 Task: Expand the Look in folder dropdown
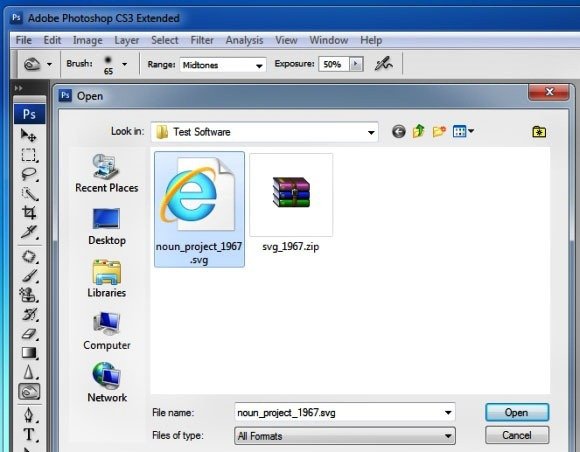click(371, 132)
